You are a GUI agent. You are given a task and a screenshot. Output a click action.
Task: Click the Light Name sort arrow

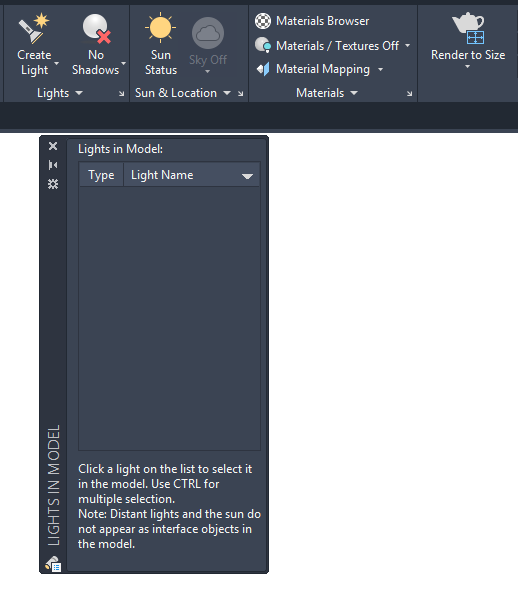247,176
